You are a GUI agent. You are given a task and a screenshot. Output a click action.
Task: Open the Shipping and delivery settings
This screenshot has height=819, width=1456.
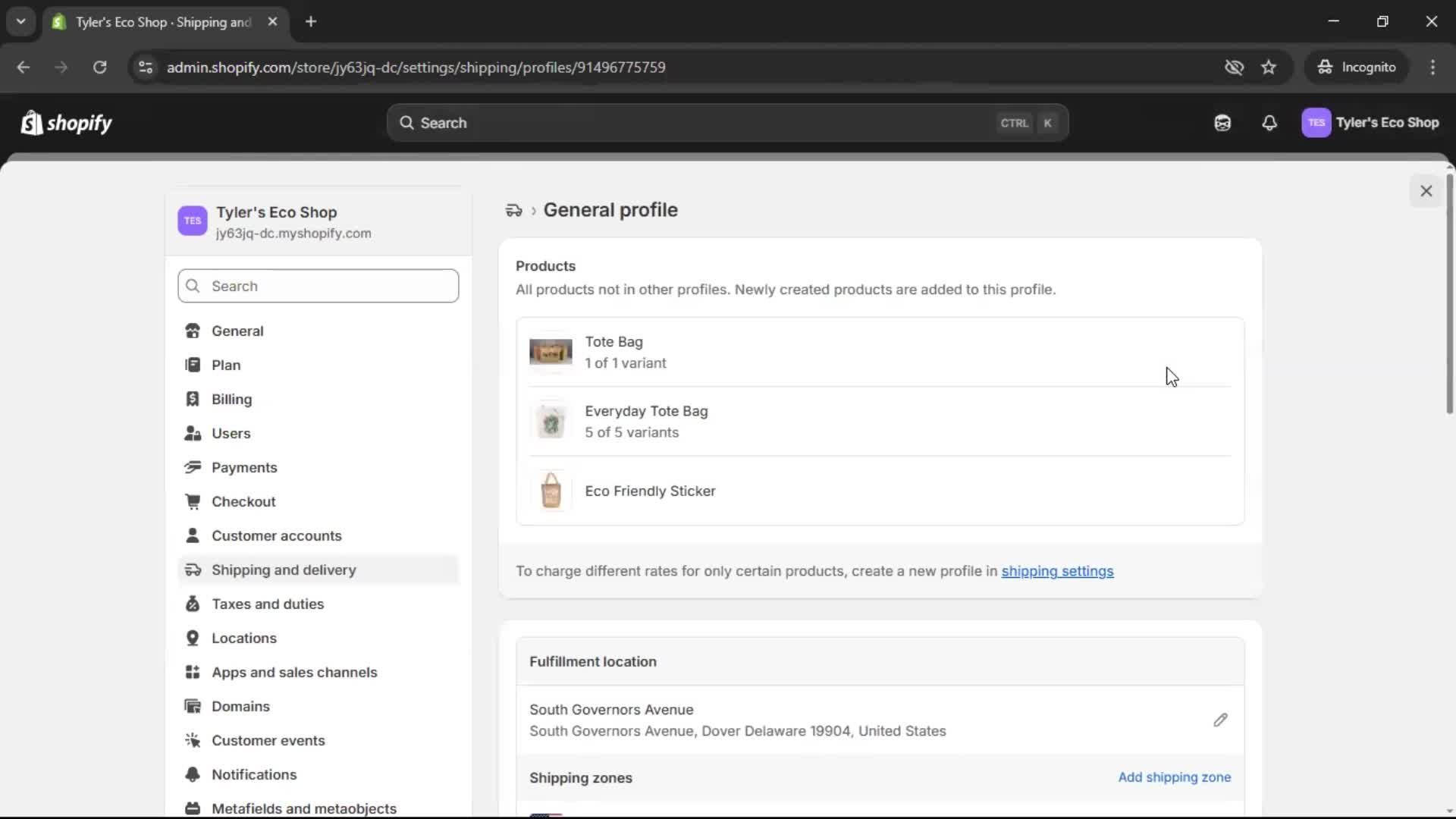point(284,570)
